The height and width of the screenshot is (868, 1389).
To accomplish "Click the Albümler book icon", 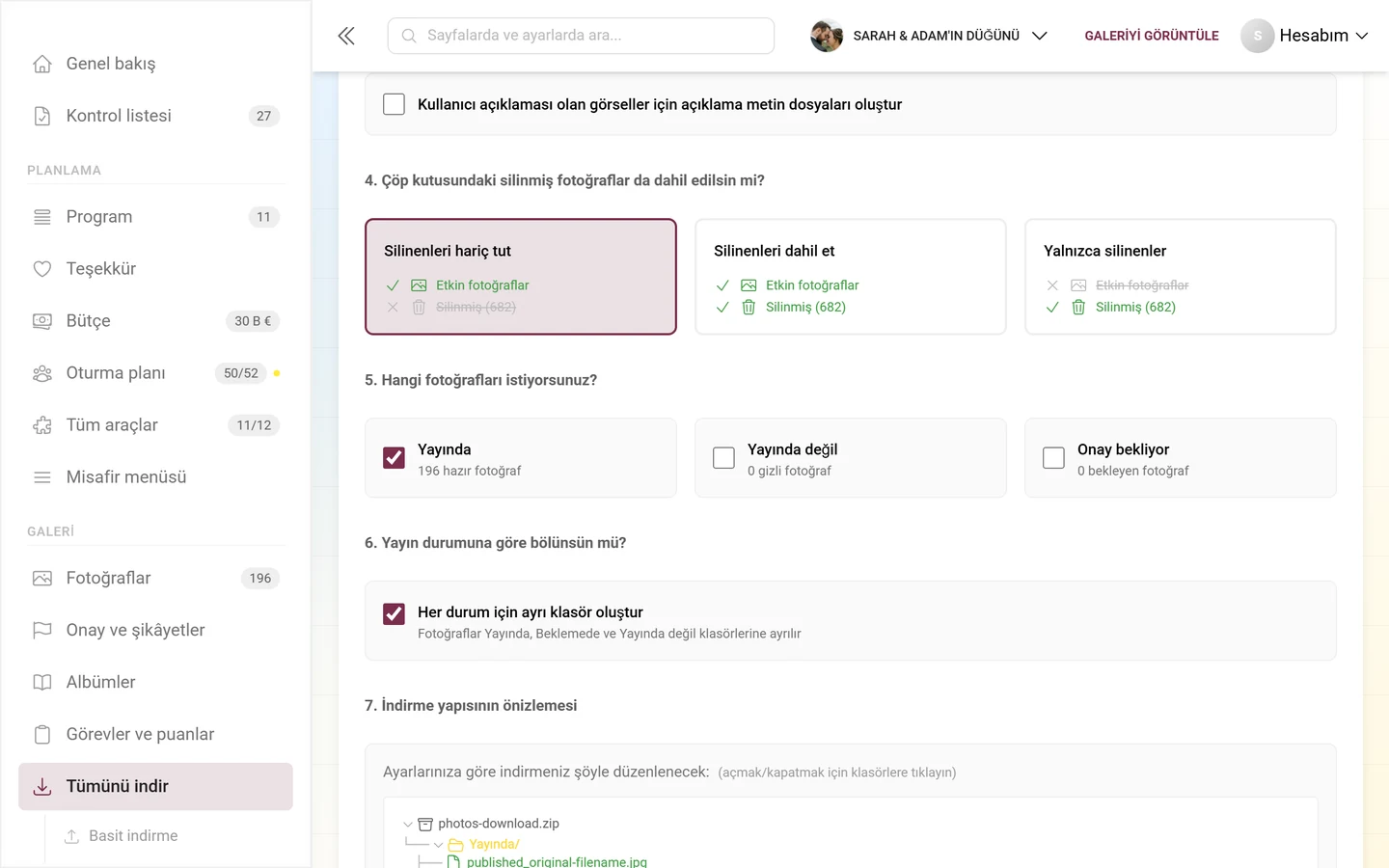I will click(42, 683).
